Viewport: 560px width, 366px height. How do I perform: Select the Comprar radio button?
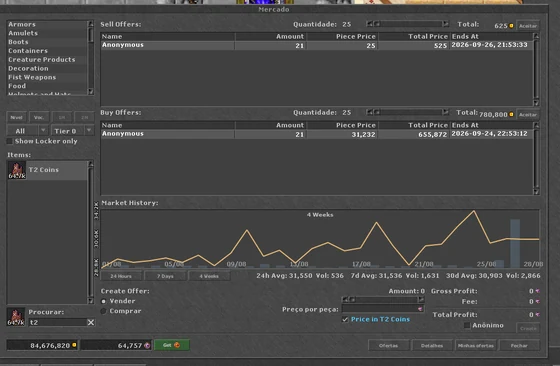pyautogui.click(x=104, y=311)
